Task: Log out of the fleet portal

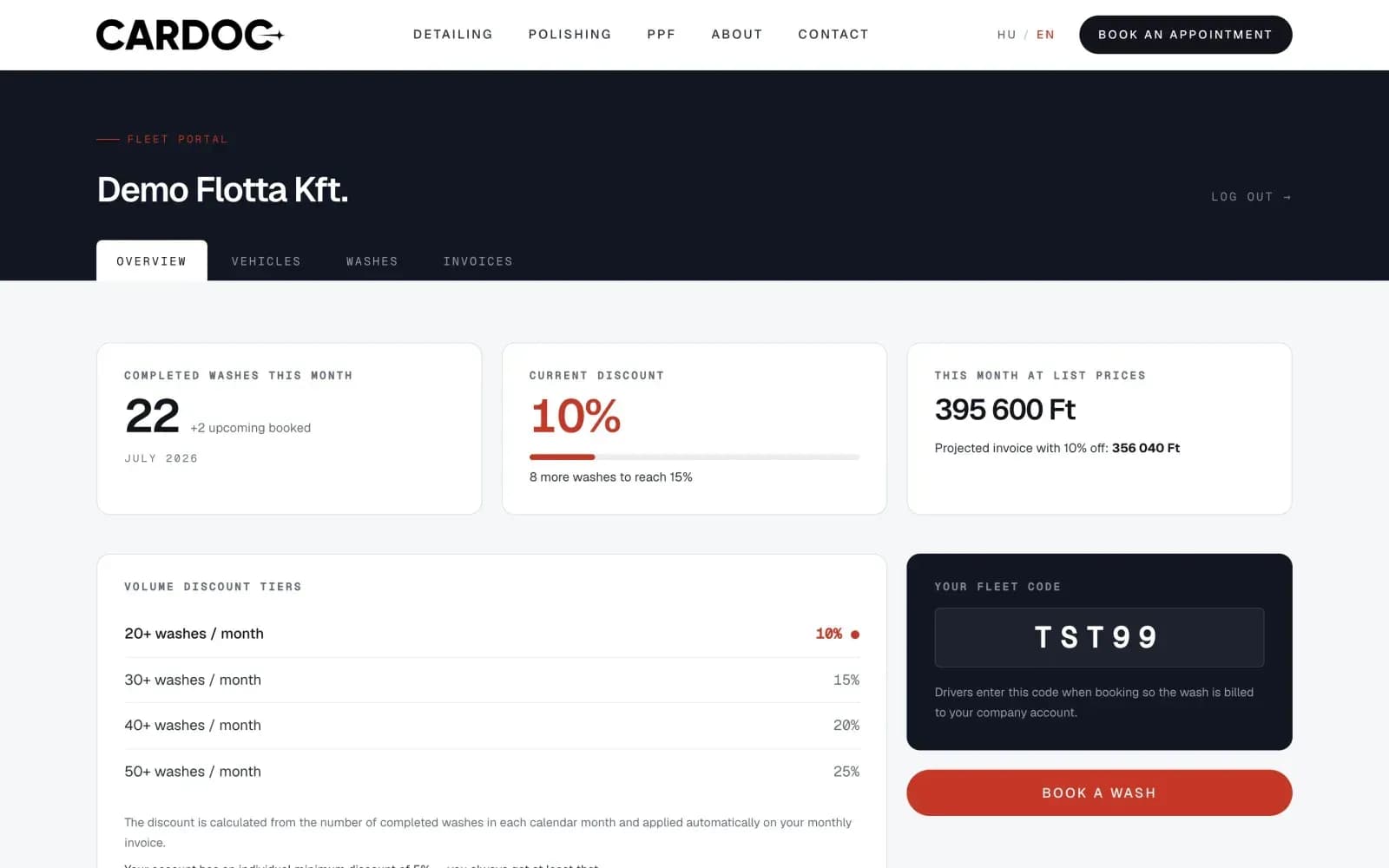Action: (x=1251, y=197)
